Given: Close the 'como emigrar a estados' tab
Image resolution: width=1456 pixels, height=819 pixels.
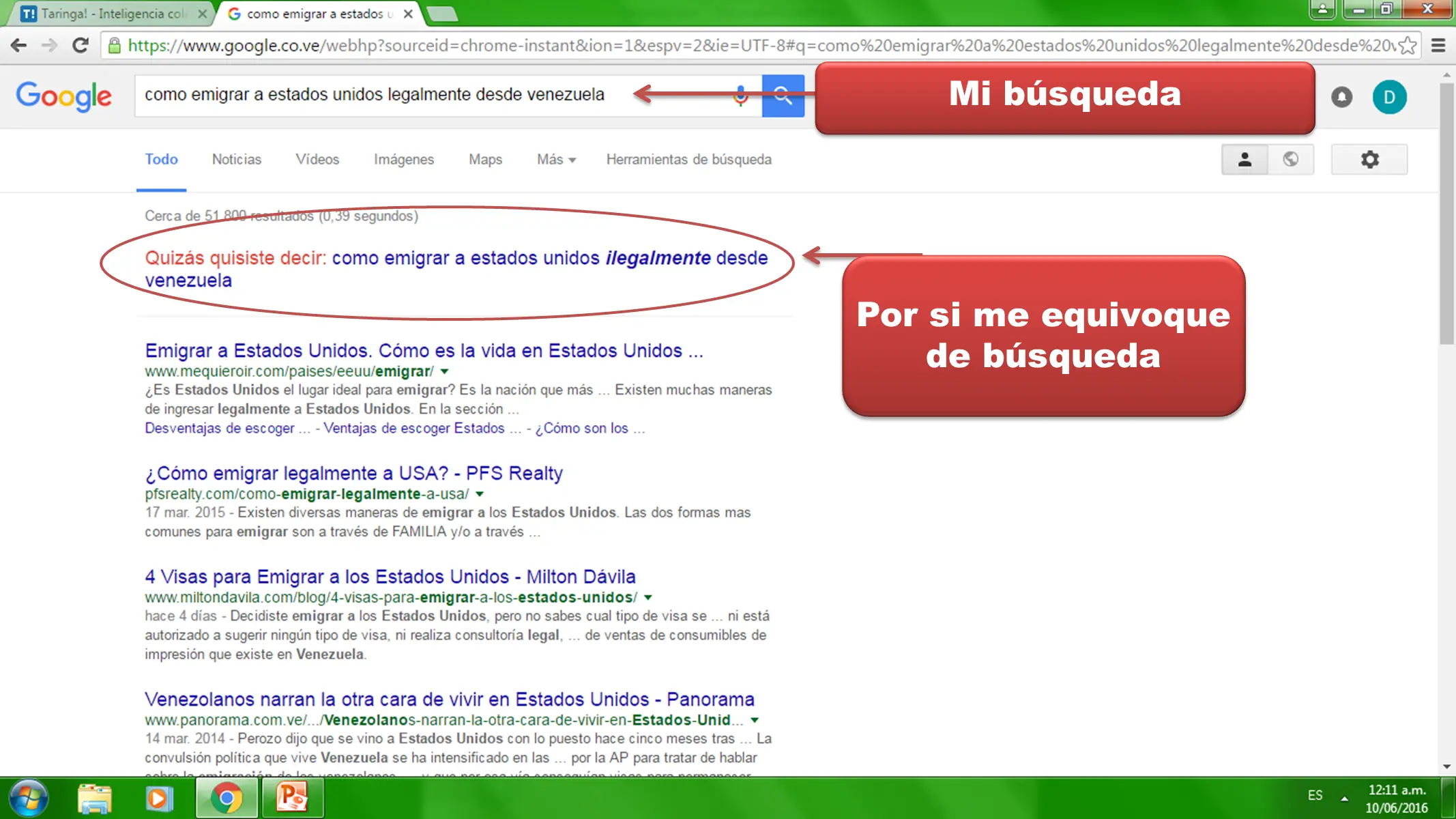Looking at the screenshot, I should pyautogui.click(x=408, y=14).
